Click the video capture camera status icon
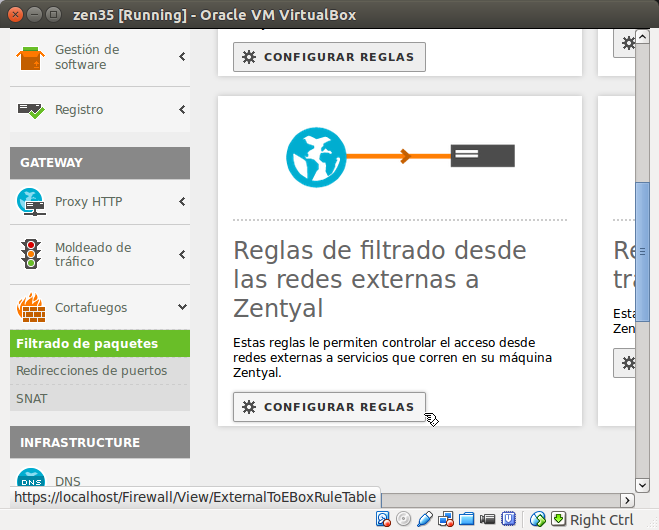659x530 pixels. [x=488, y=519]
